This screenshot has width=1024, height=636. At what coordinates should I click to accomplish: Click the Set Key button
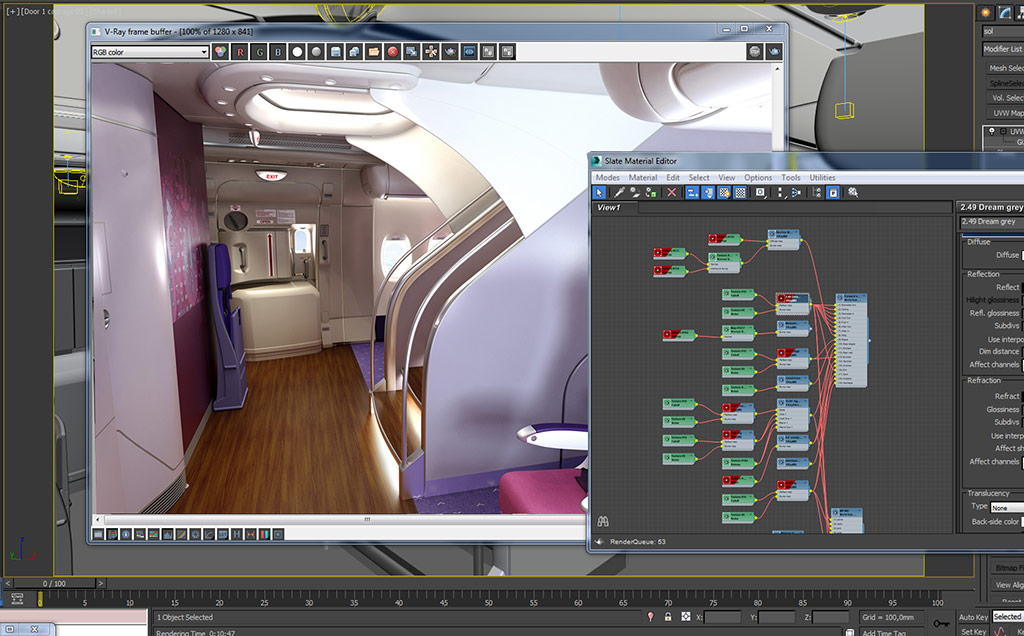click(973, 631)
